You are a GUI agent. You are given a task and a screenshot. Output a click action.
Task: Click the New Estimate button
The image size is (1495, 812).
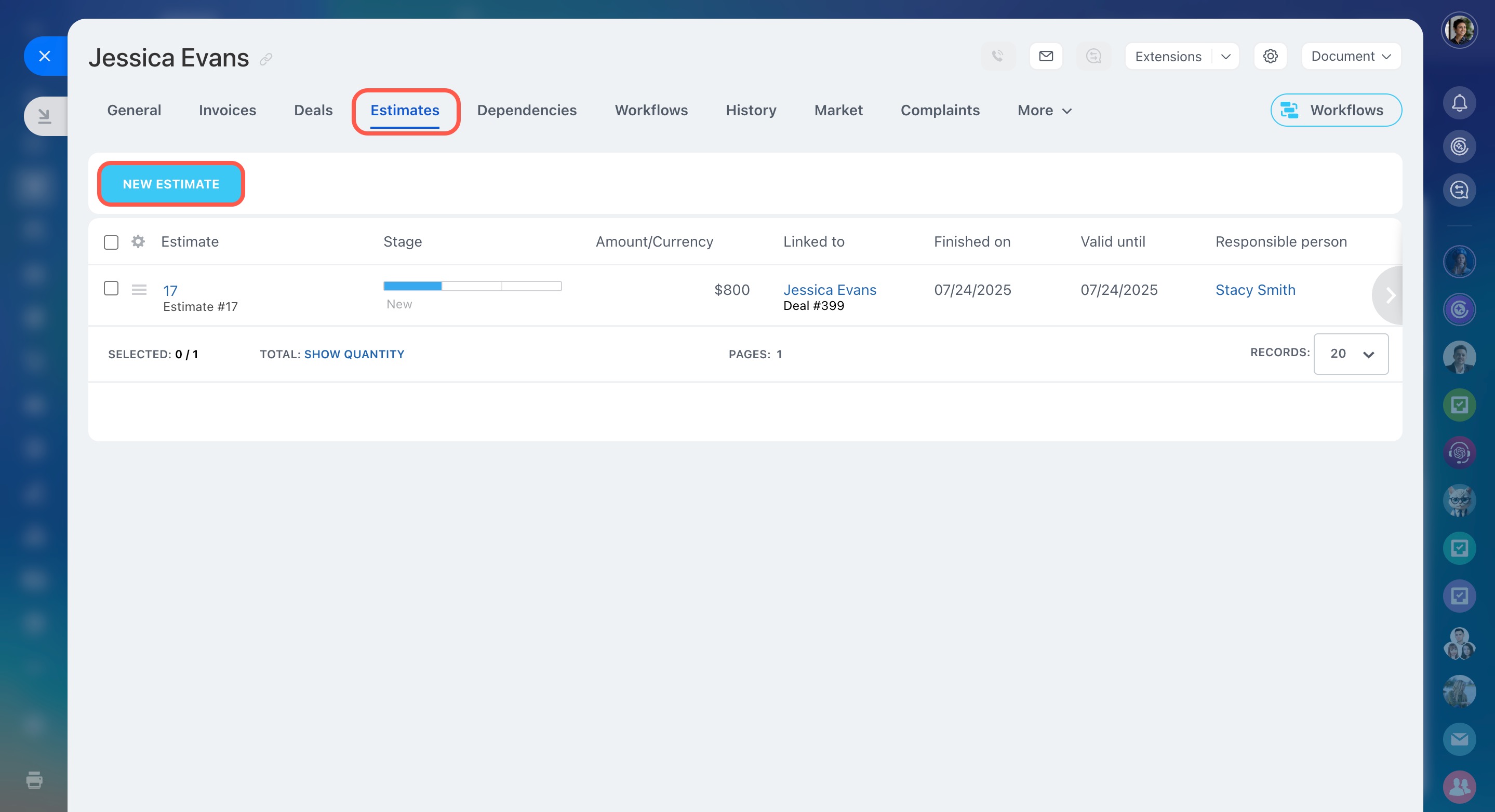[170, 184]
